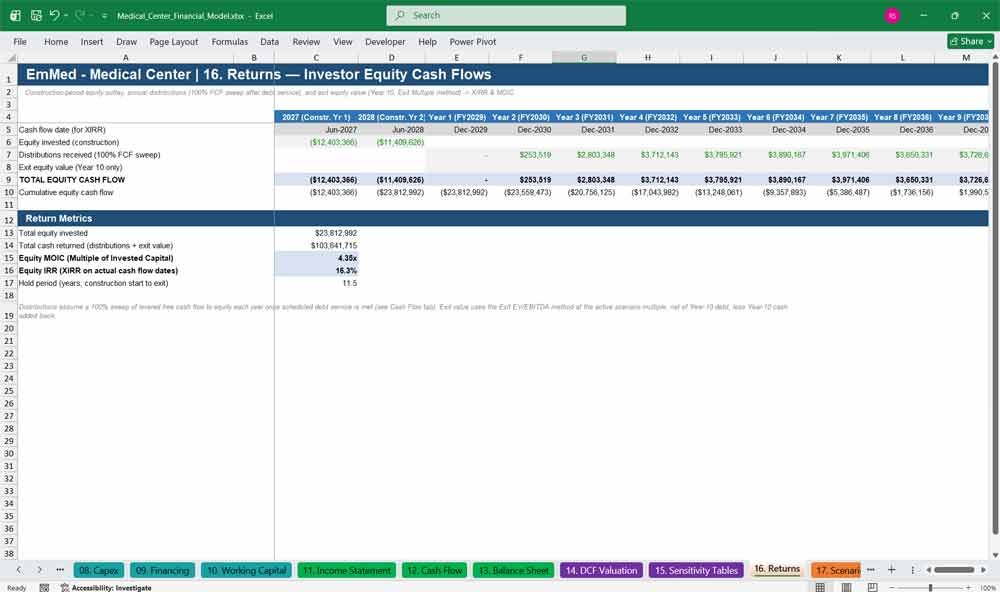The image size is (1000, 592).
Task: Click the 100% zoom level
Action: coord(987,588)
